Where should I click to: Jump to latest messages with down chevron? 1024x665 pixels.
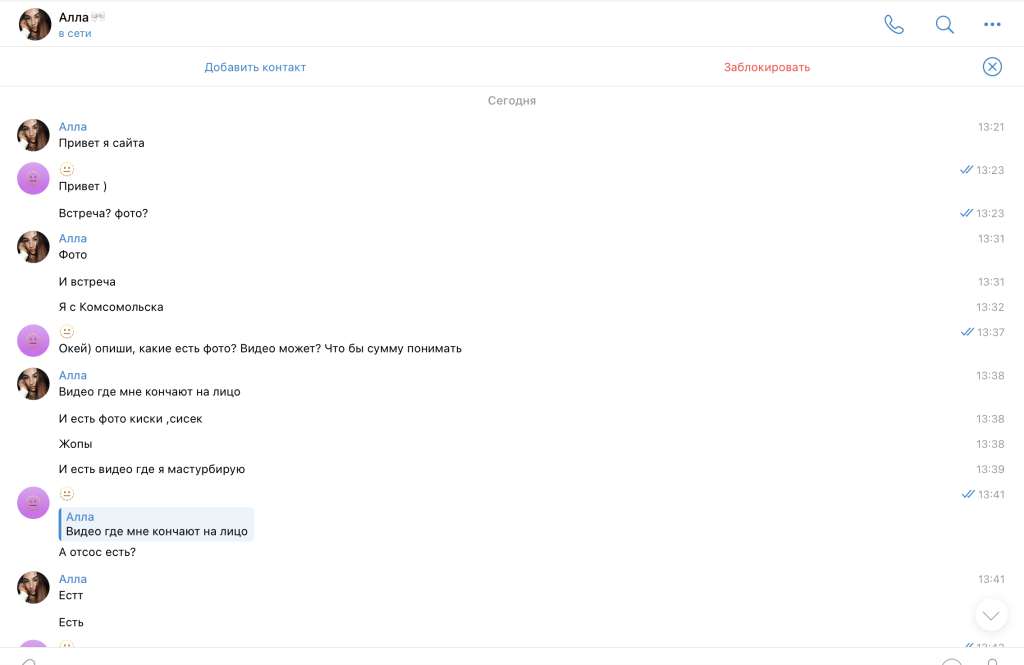pos(991,615)
